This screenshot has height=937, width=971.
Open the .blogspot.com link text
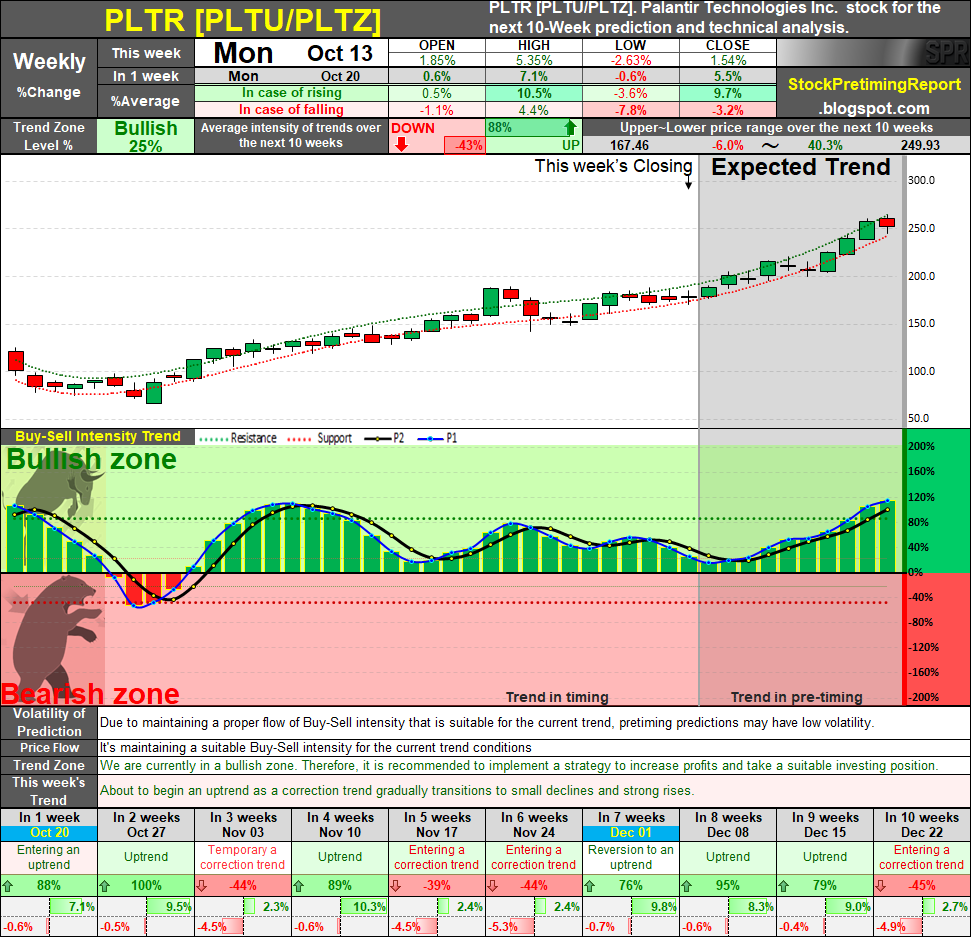[874, 108]
